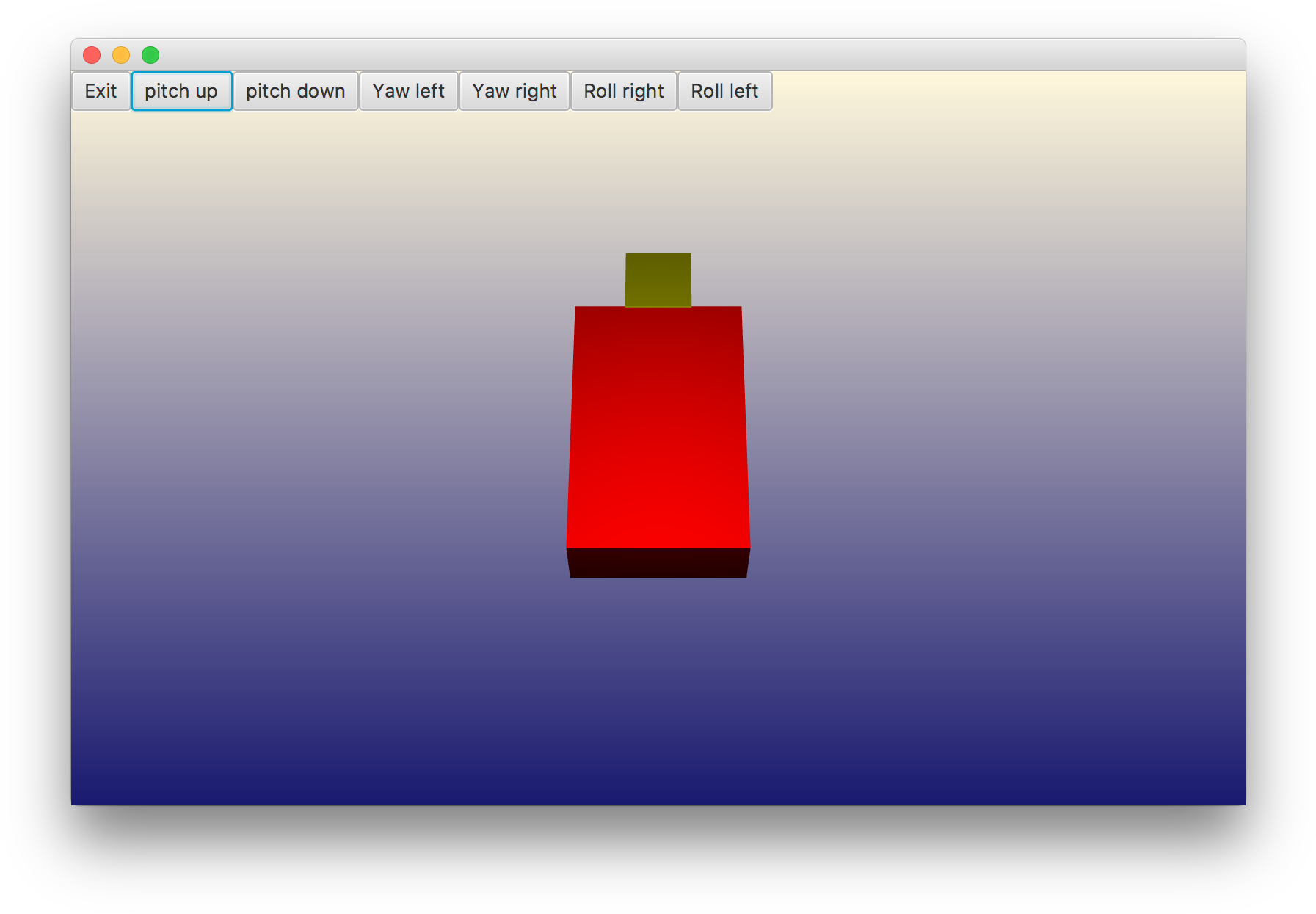Click the olive green cube on top

click(658, 279)
